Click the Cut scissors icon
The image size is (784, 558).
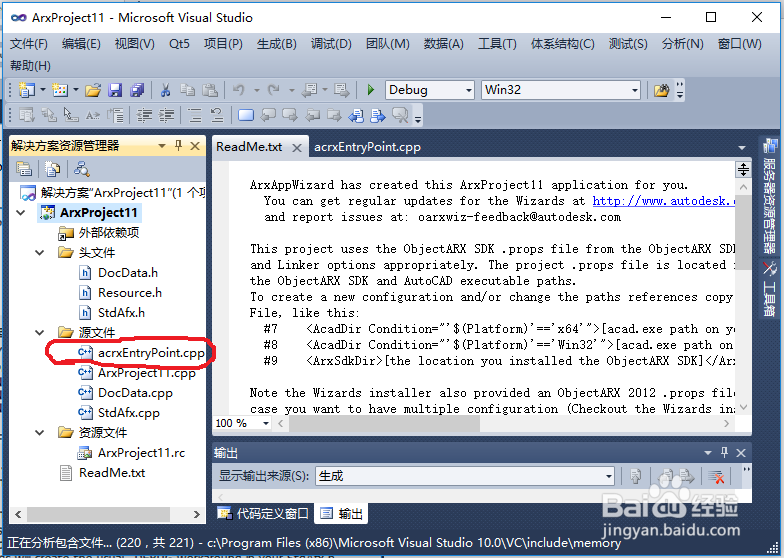(x=166, y=90)
